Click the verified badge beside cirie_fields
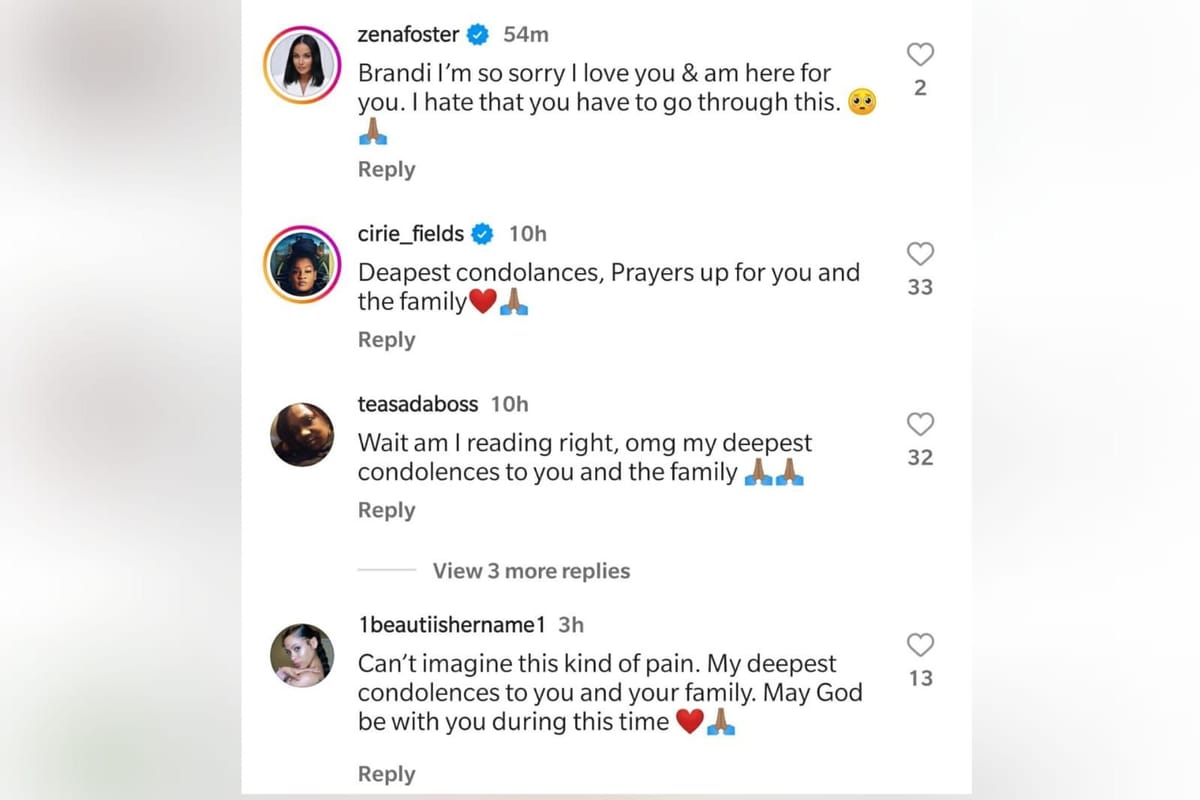 tap(483, 234)
